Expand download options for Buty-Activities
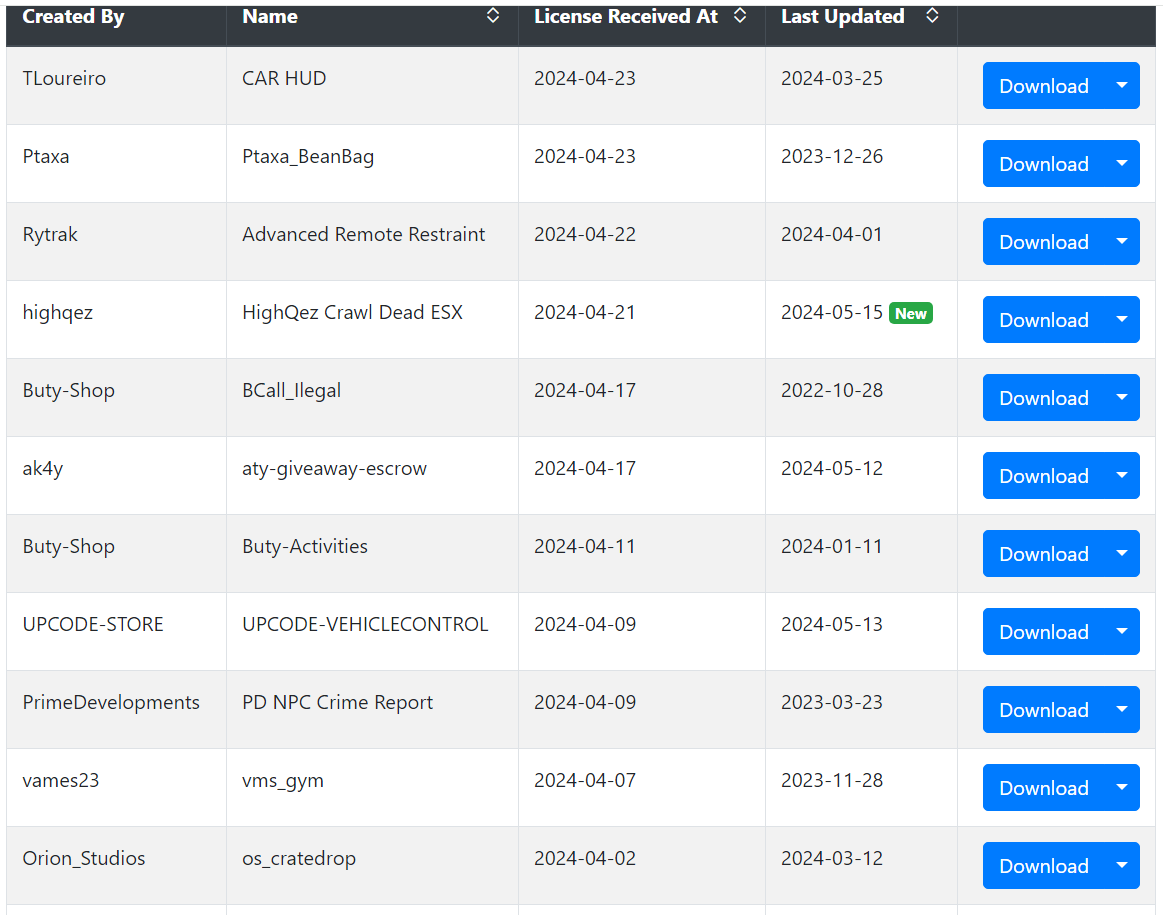The width and height of the screenshot is (1163, 915). (x=1122, y=554)
